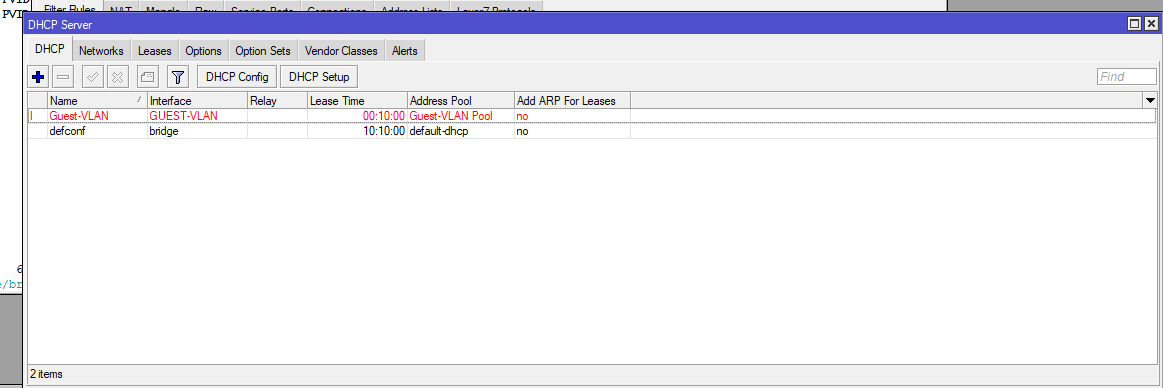The image size is (1163, 388).
Task: Click the bridge interface cell
Action: pos(197,131)
